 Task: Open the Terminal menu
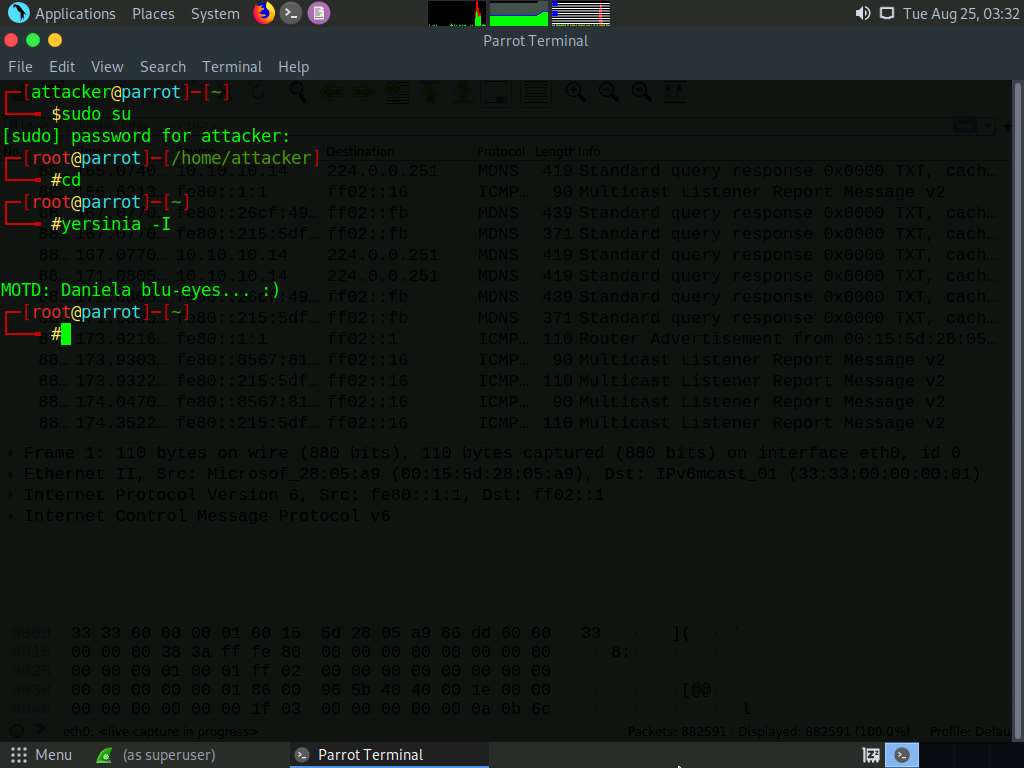(x=232, y=67)
